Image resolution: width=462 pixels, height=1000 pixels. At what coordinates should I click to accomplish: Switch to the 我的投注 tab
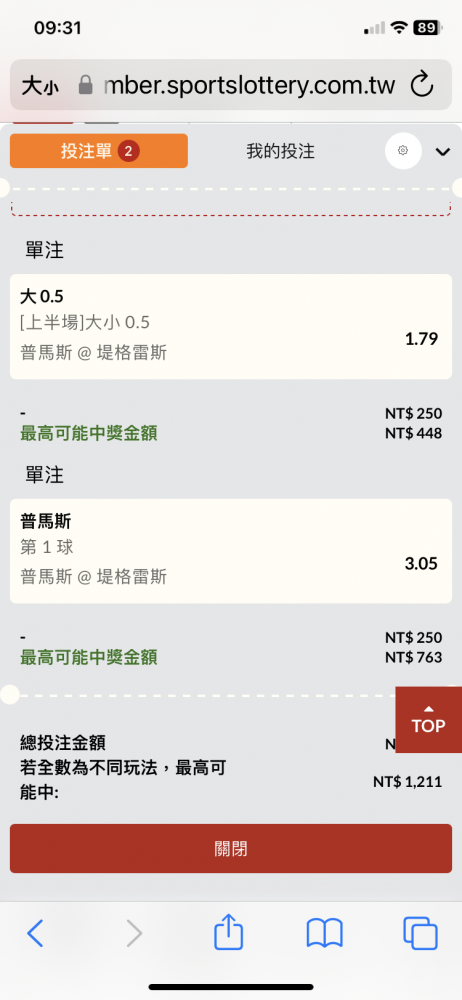(x=281, y=151)
